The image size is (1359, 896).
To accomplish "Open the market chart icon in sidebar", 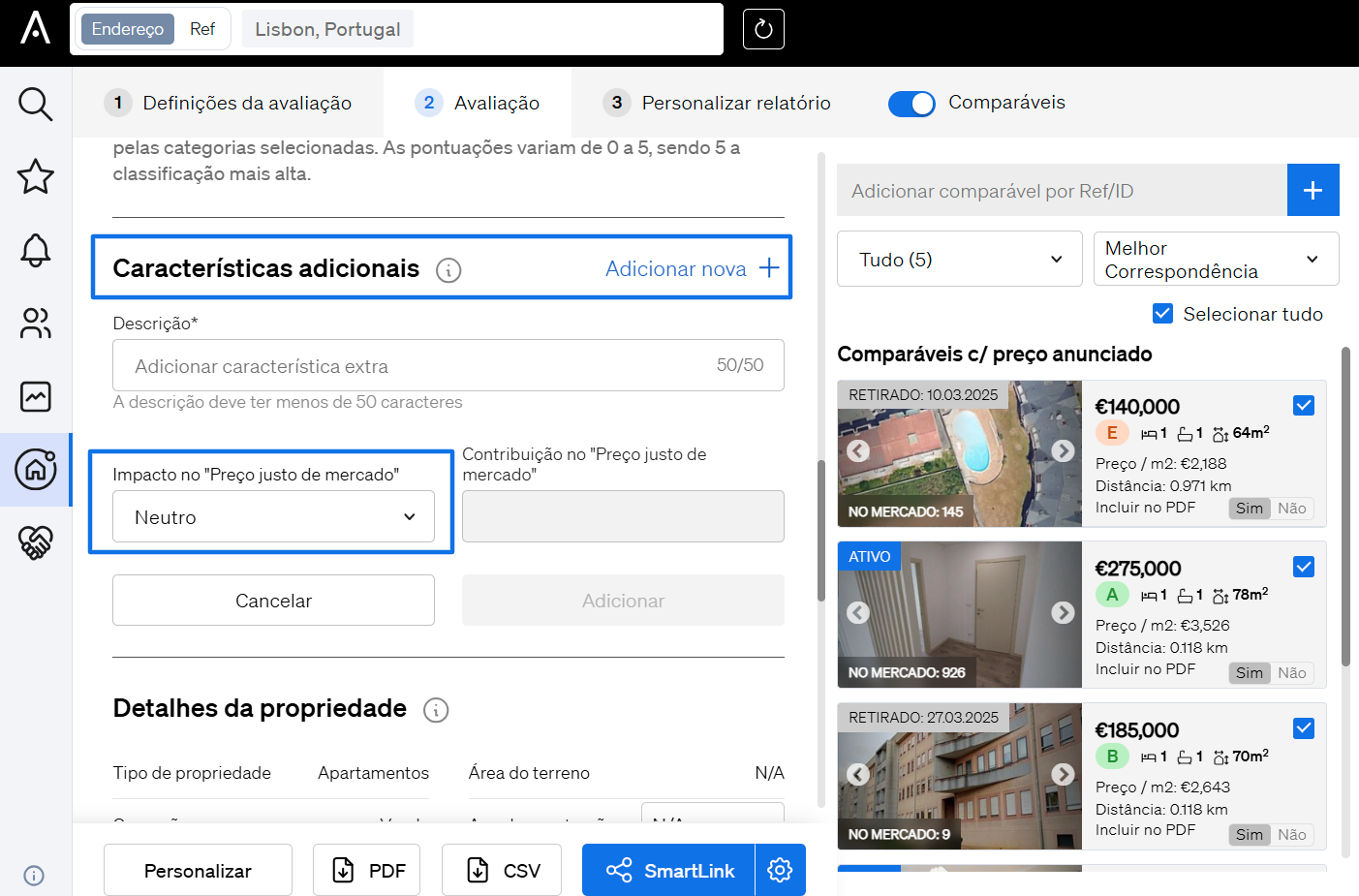I will [x=36, y=396].
